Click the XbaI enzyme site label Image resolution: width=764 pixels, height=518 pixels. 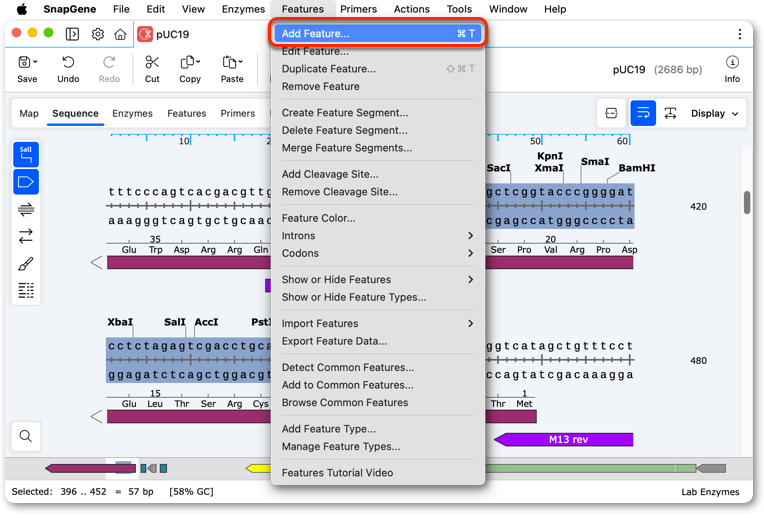[x=120, y=322]
